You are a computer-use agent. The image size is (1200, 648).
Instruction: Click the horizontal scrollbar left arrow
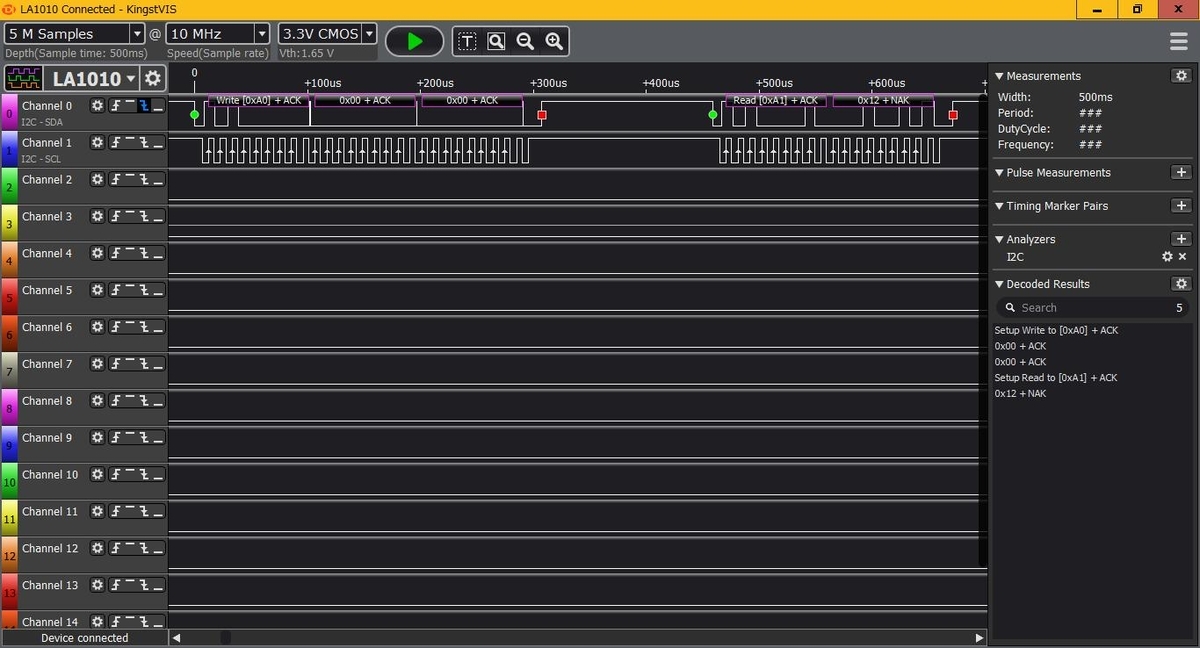click(x=177, y=638)
